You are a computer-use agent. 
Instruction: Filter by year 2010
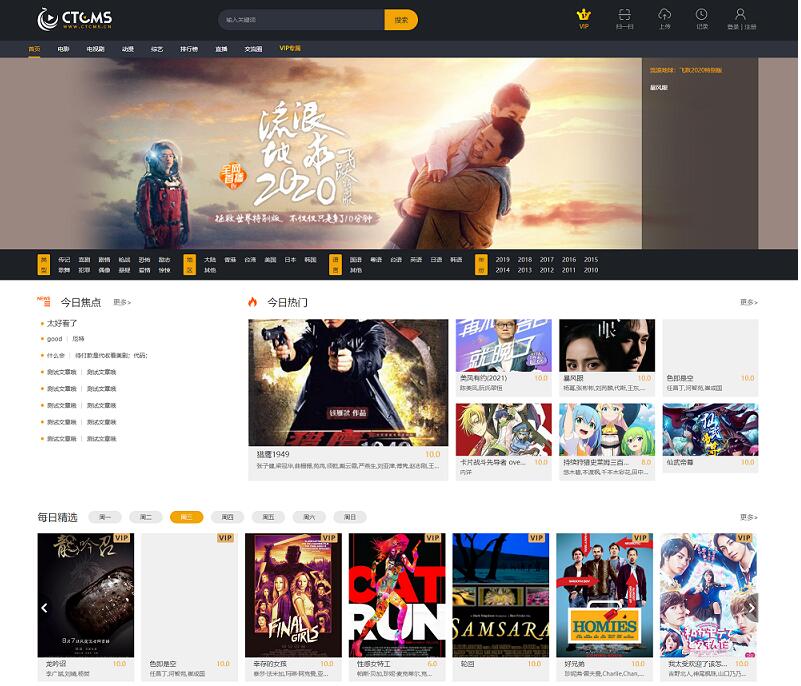pos(591,270)
